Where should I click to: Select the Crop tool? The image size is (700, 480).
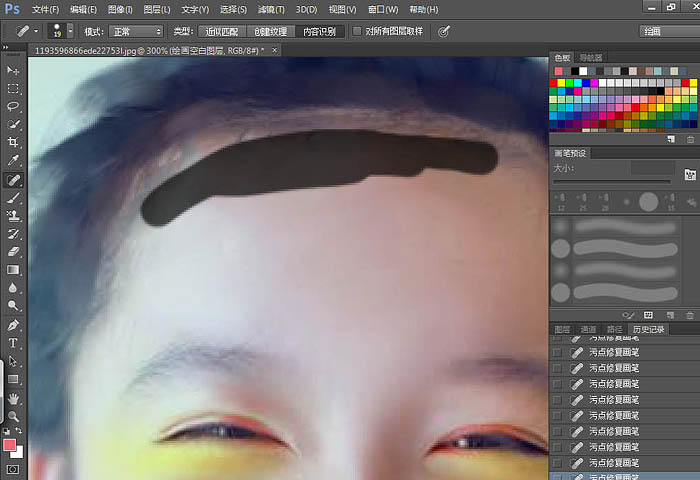pyautogui.click(x=13, y=142)
